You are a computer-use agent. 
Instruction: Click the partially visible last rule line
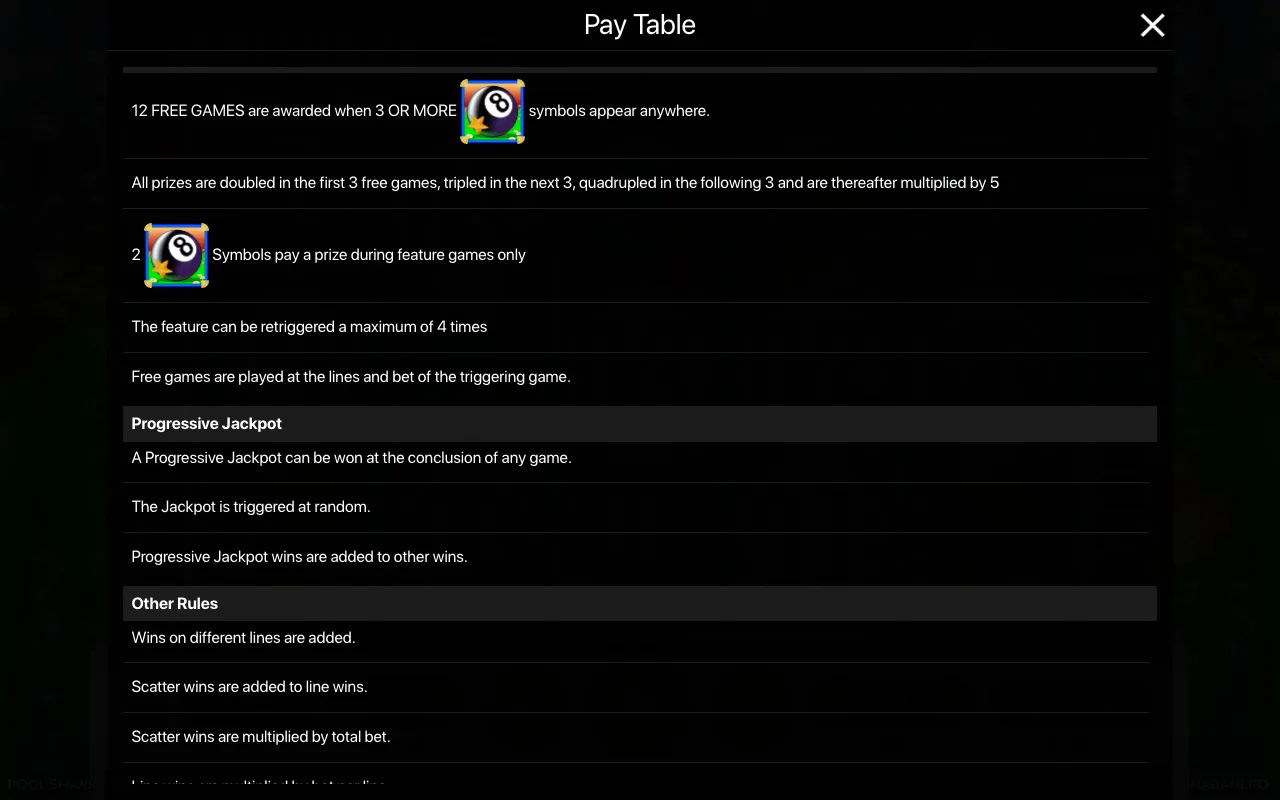pos(259,785)
